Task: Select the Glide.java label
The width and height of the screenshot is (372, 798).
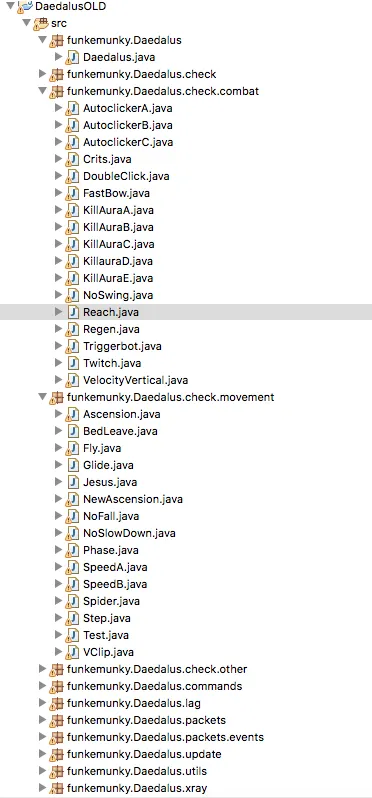Action: click(x=108, y=465)
